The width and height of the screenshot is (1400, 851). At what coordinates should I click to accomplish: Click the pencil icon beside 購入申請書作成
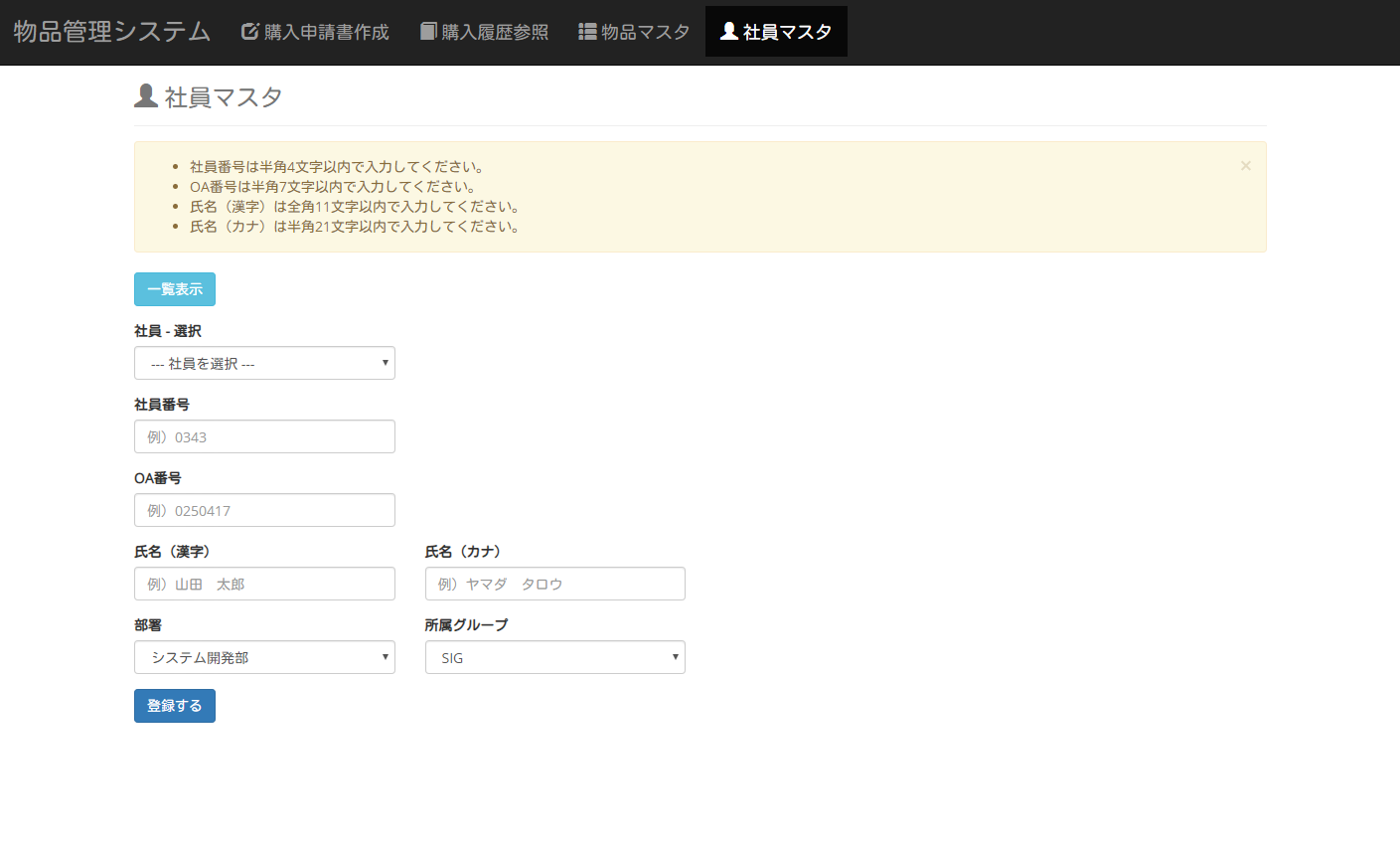pos(250,32)
